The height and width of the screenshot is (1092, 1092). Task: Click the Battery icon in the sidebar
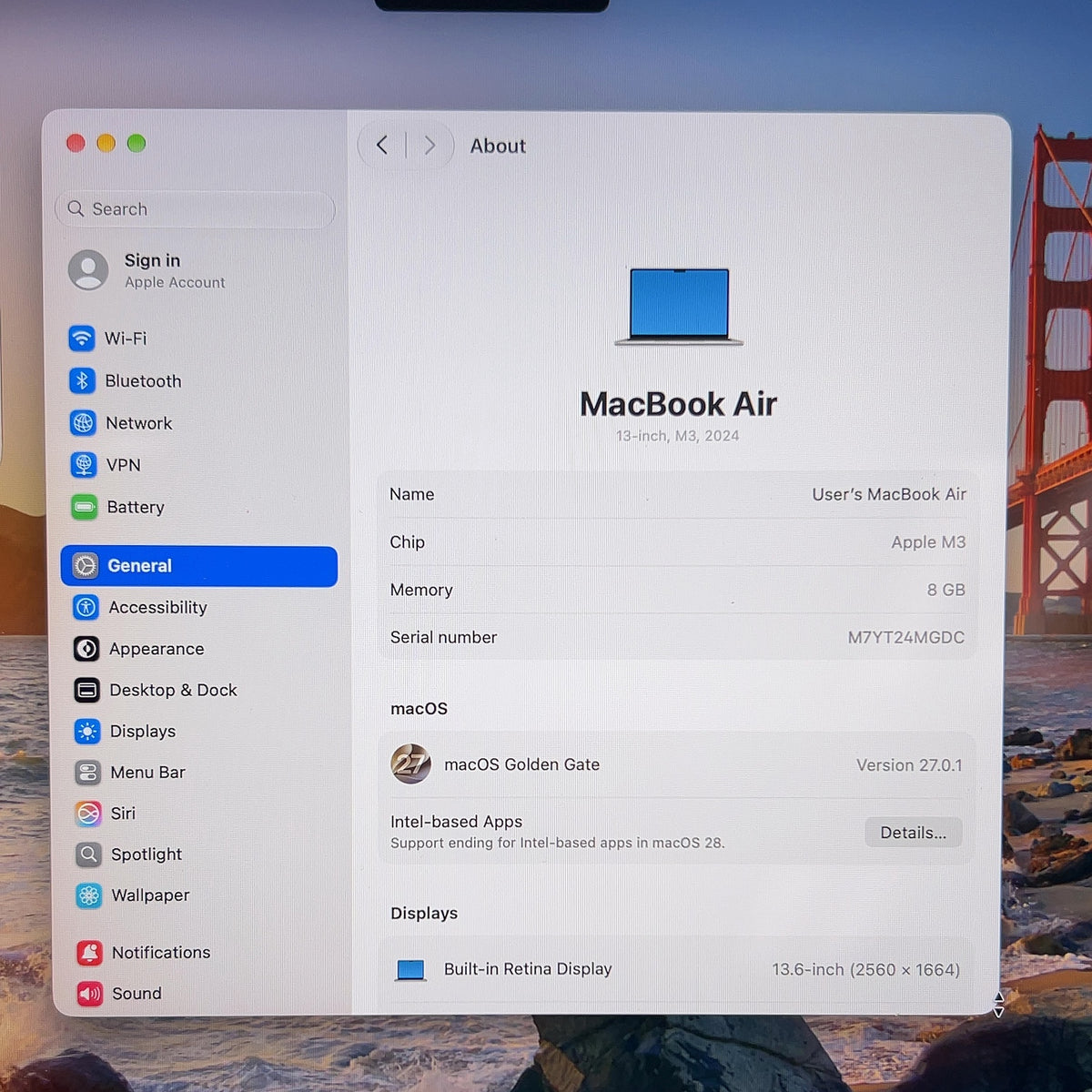coord(85,507)
